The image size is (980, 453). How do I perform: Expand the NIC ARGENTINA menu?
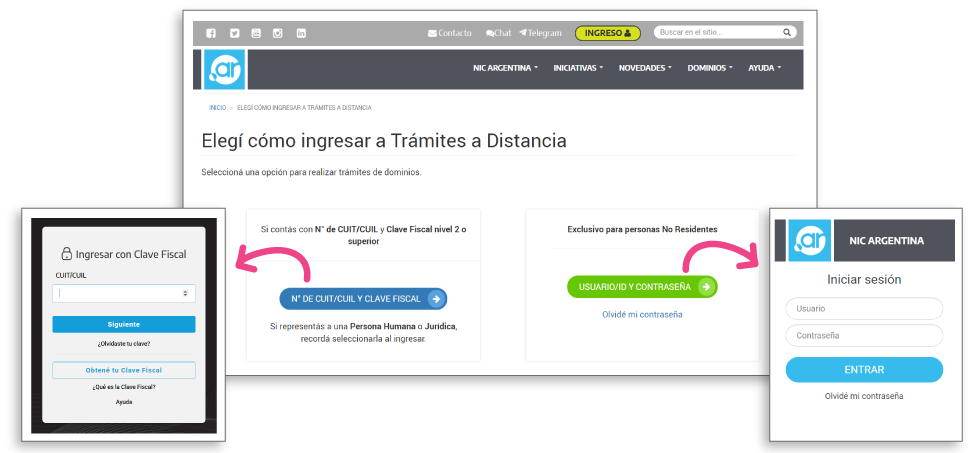coord(505,68)
